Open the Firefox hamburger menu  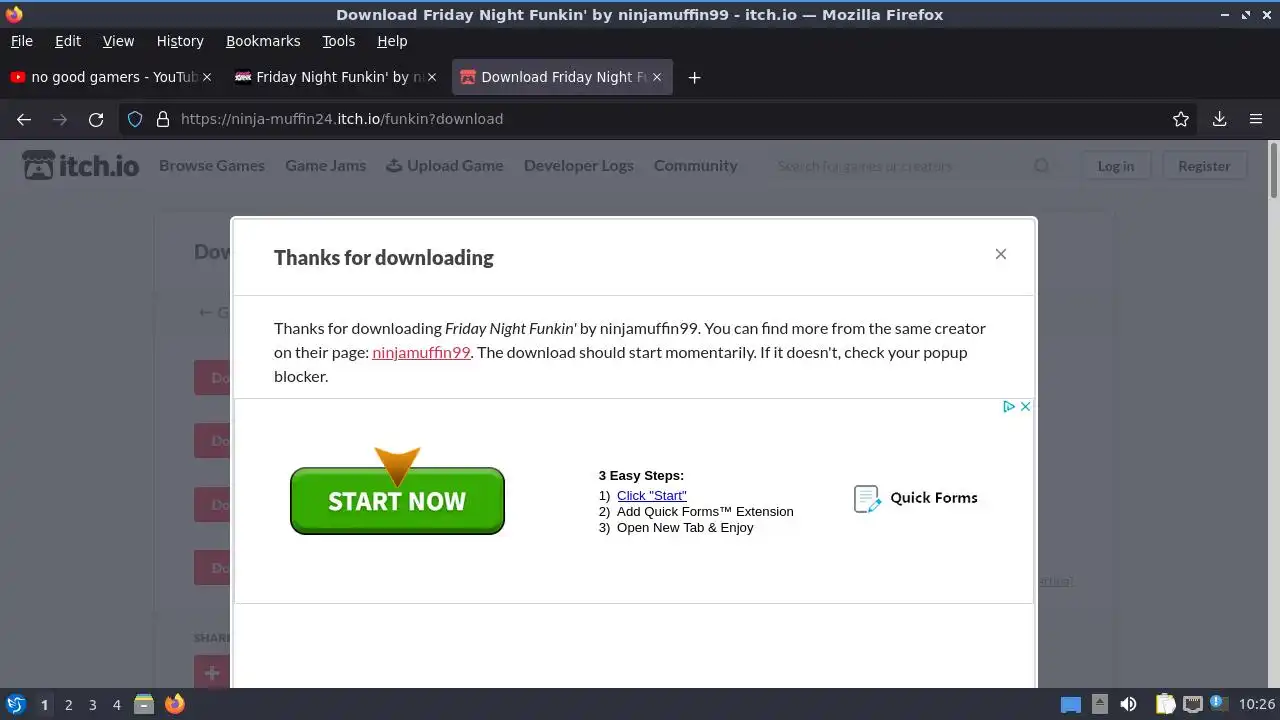(x=1256, y=119)
